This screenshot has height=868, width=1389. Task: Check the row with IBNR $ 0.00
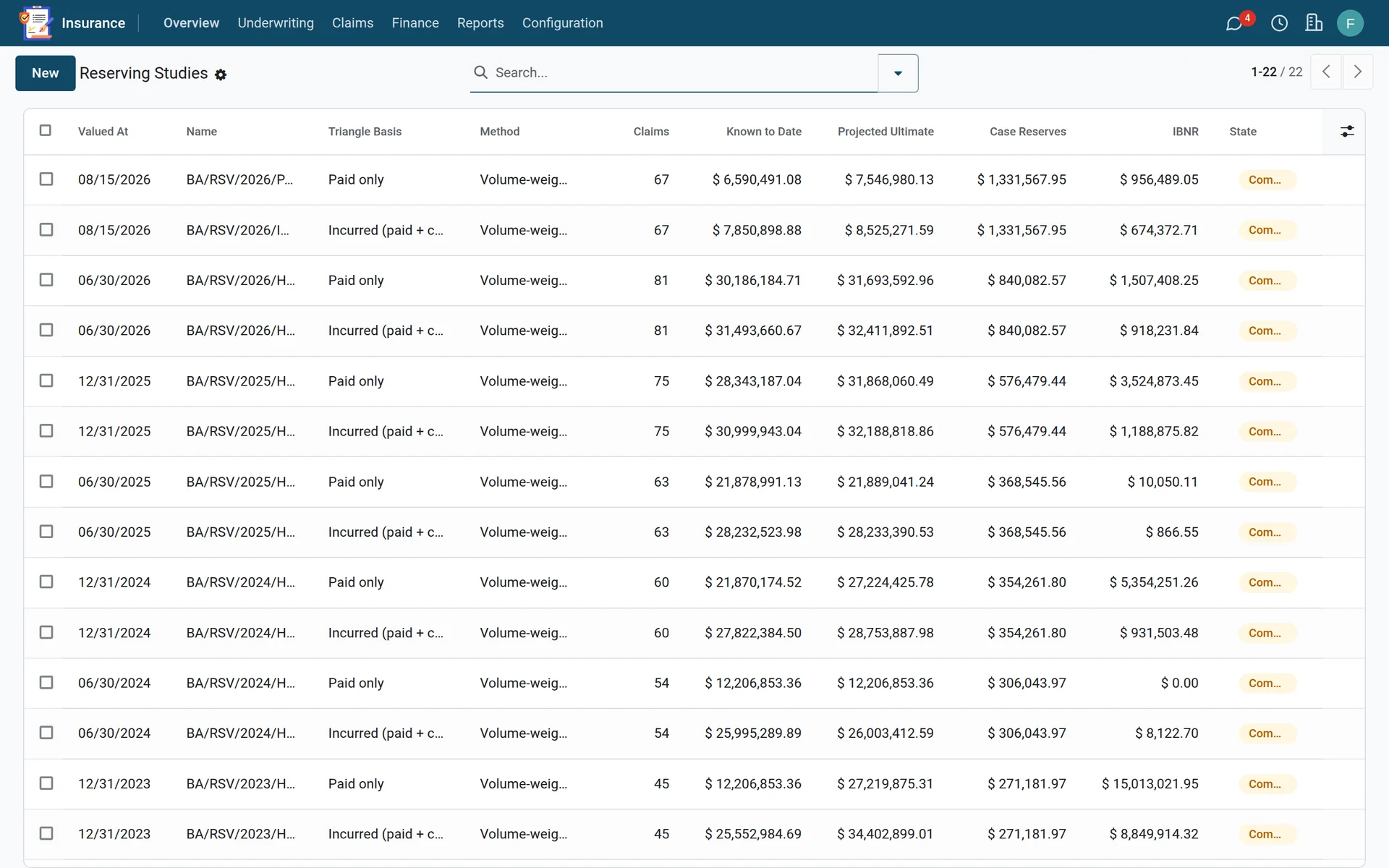point(46,682)
